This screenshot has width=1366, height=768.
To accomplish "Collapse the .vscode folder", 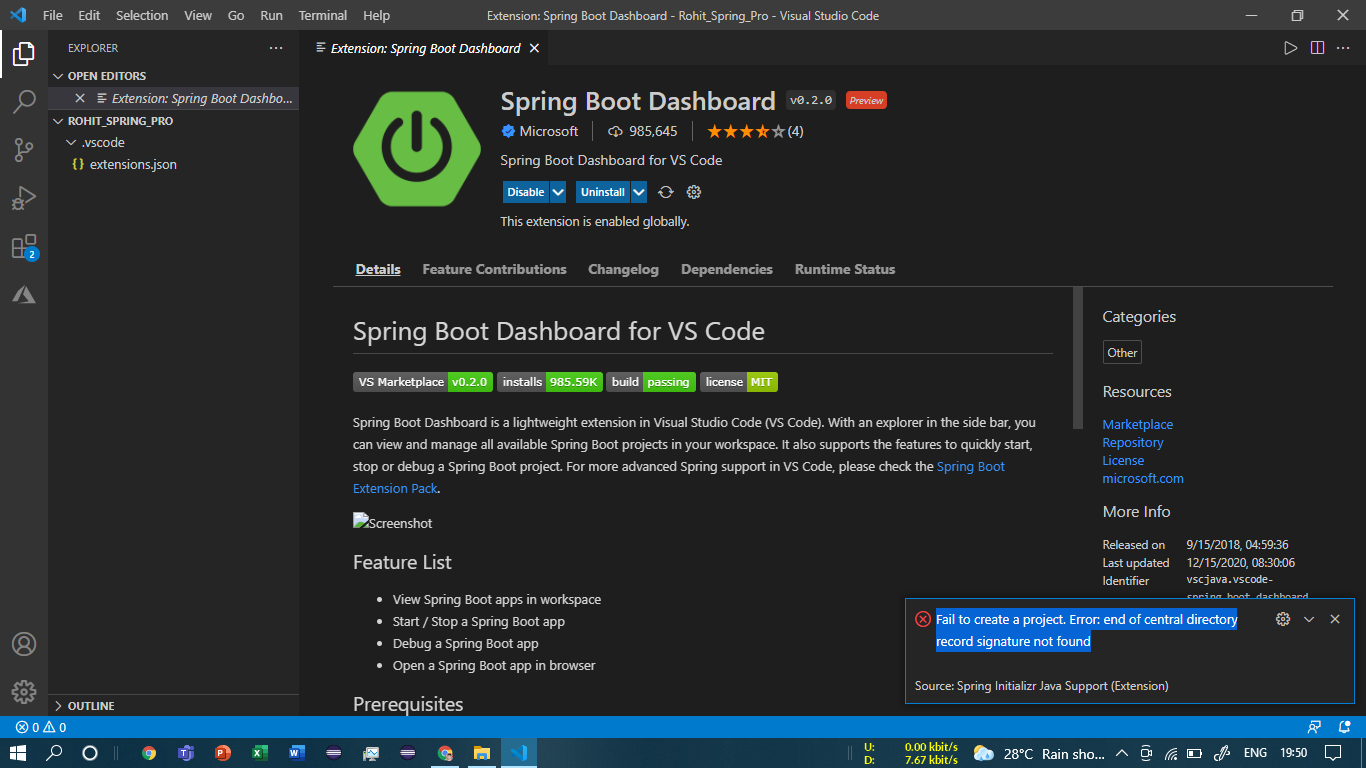I will click(x=173, y=142).
